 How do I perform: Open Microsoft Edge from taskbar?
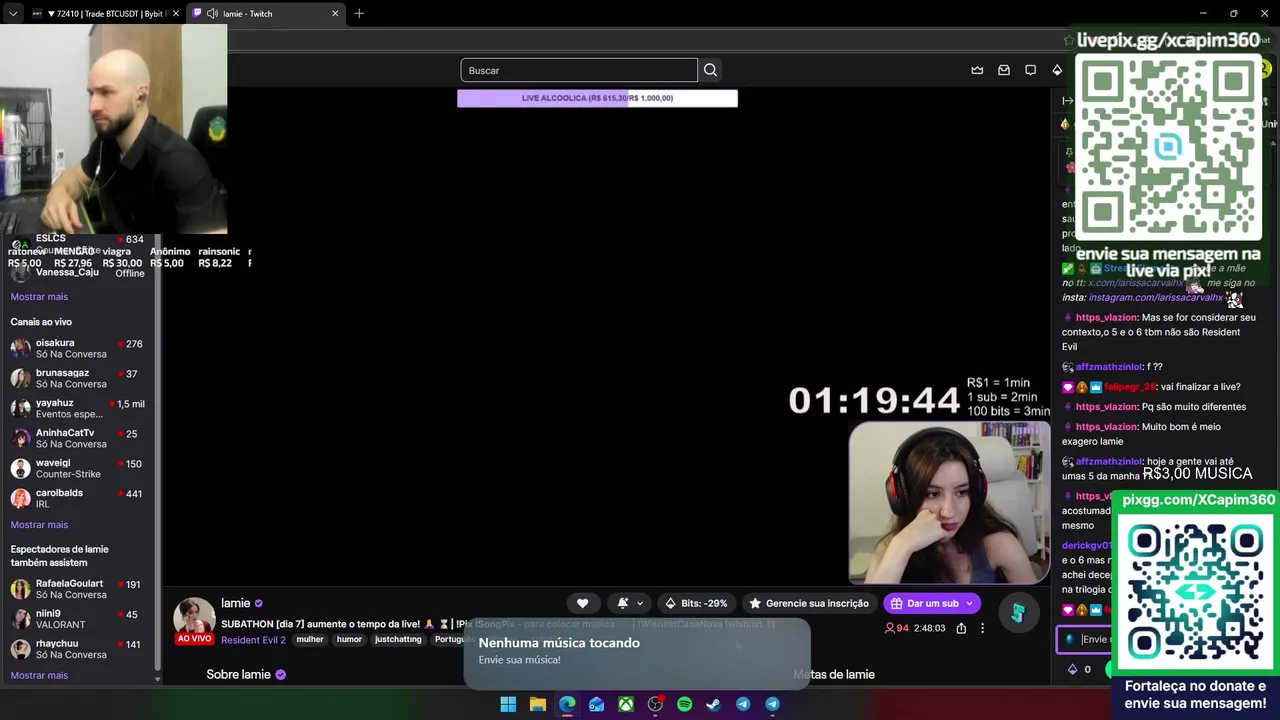pyautogui.click(x=567, y=704)
